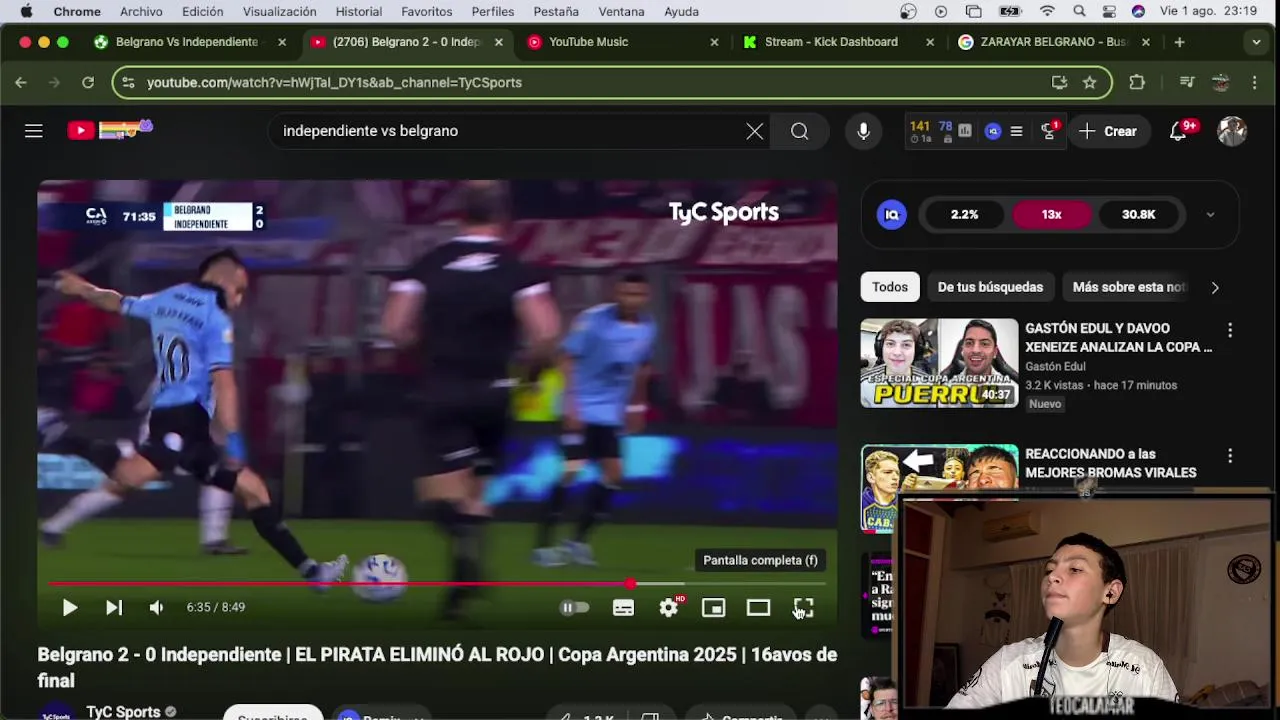Bookmark this page with star
Image resolution: width=1280 pixels, height=720 pixels.
[x=1089, y=82]
